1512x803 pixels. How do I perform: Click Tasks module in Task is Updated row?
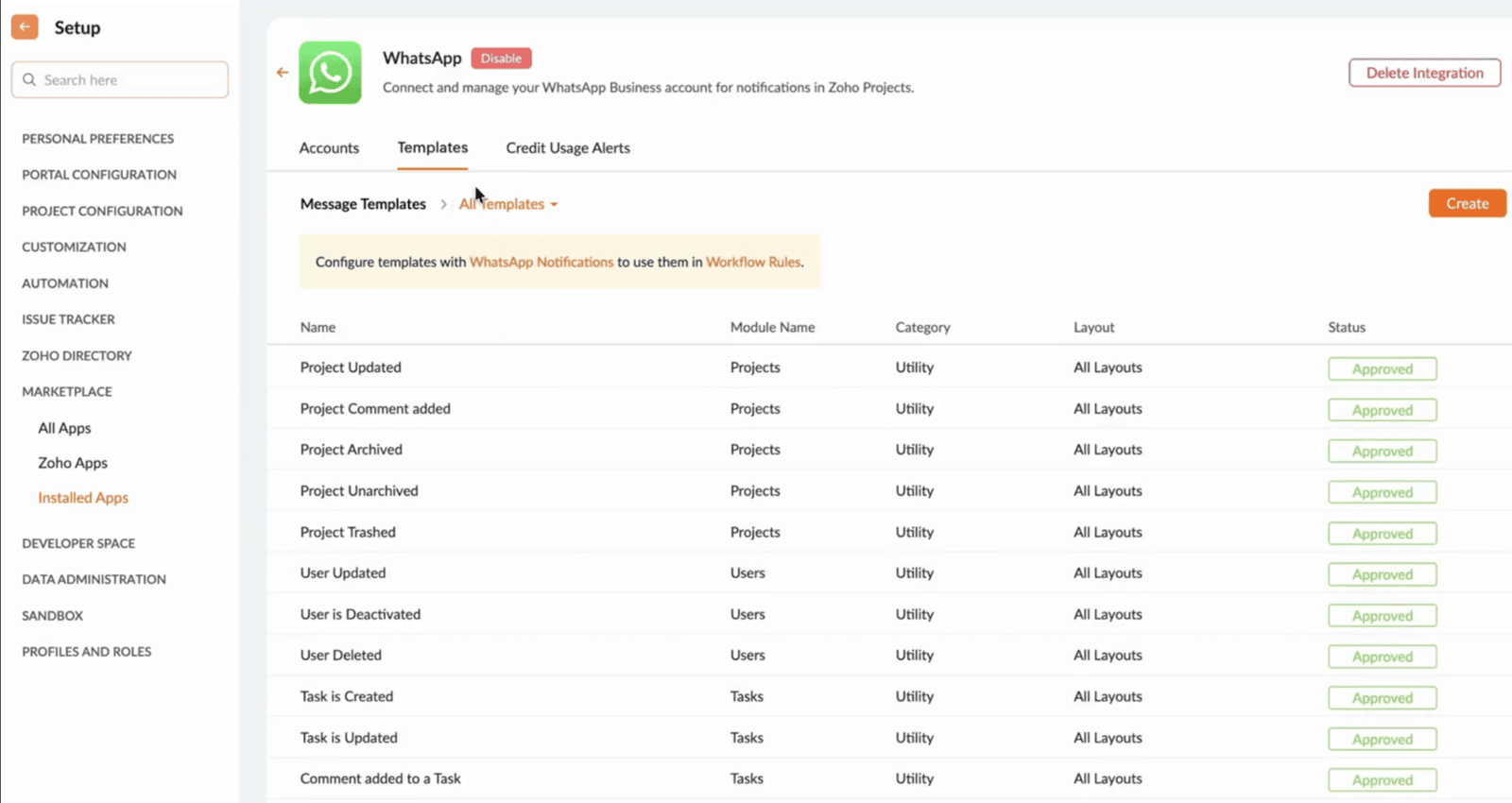[747, 738]
